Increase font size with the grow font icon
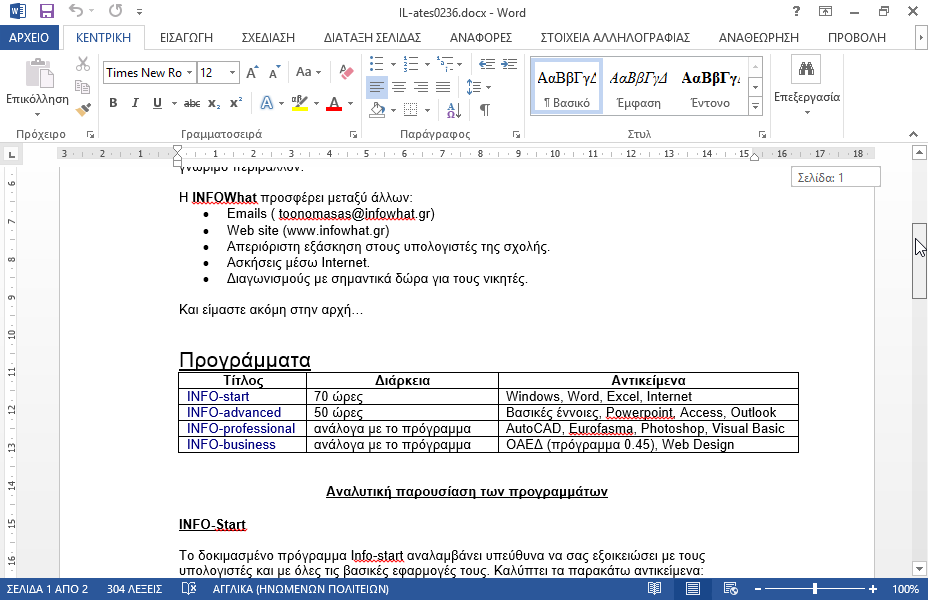The width and height of the screenshot is (928, 600). (x=252, y=72)
